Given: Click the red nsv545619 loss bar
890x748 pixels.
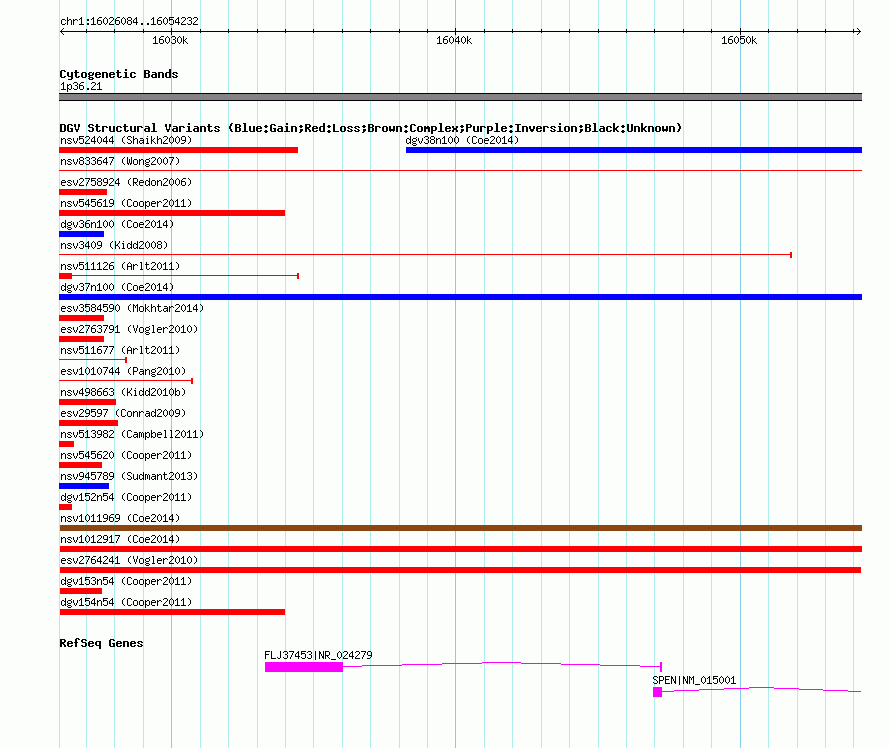Looking at the screenshot, I should [172, 213].
